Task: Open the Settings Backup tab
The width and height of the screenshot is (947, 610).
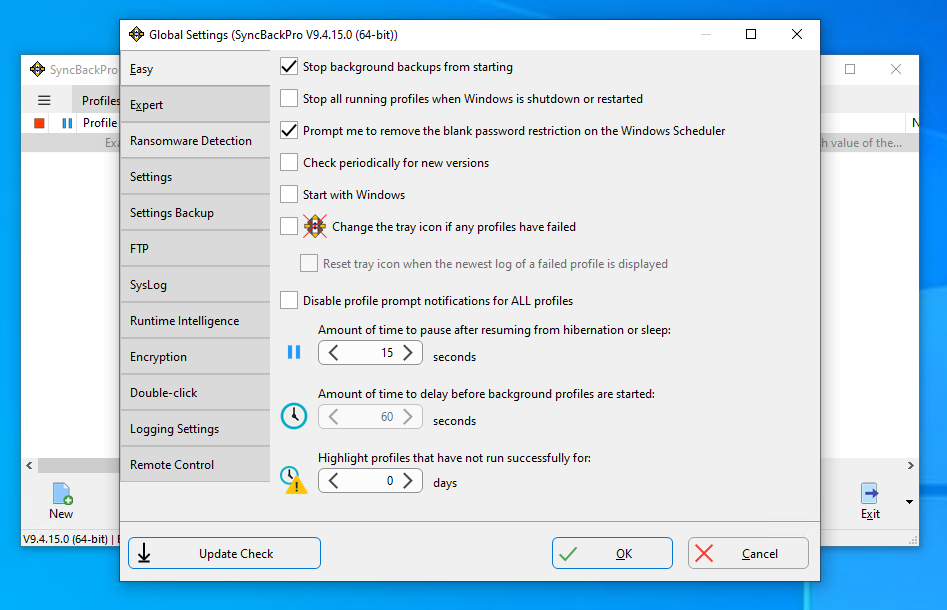Action: coord(195,213)
